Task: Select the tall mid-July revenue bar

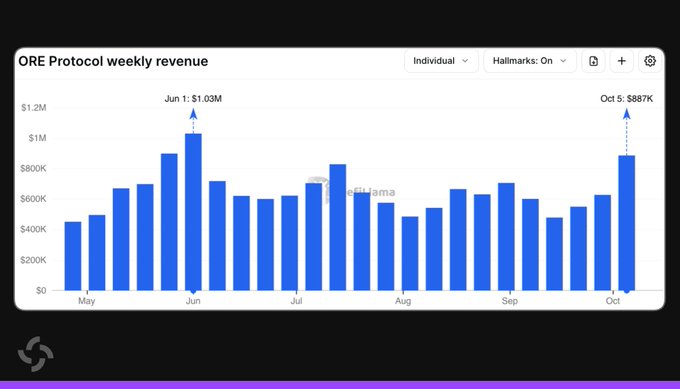Action: pyautogui.click(x=338, y=227)
